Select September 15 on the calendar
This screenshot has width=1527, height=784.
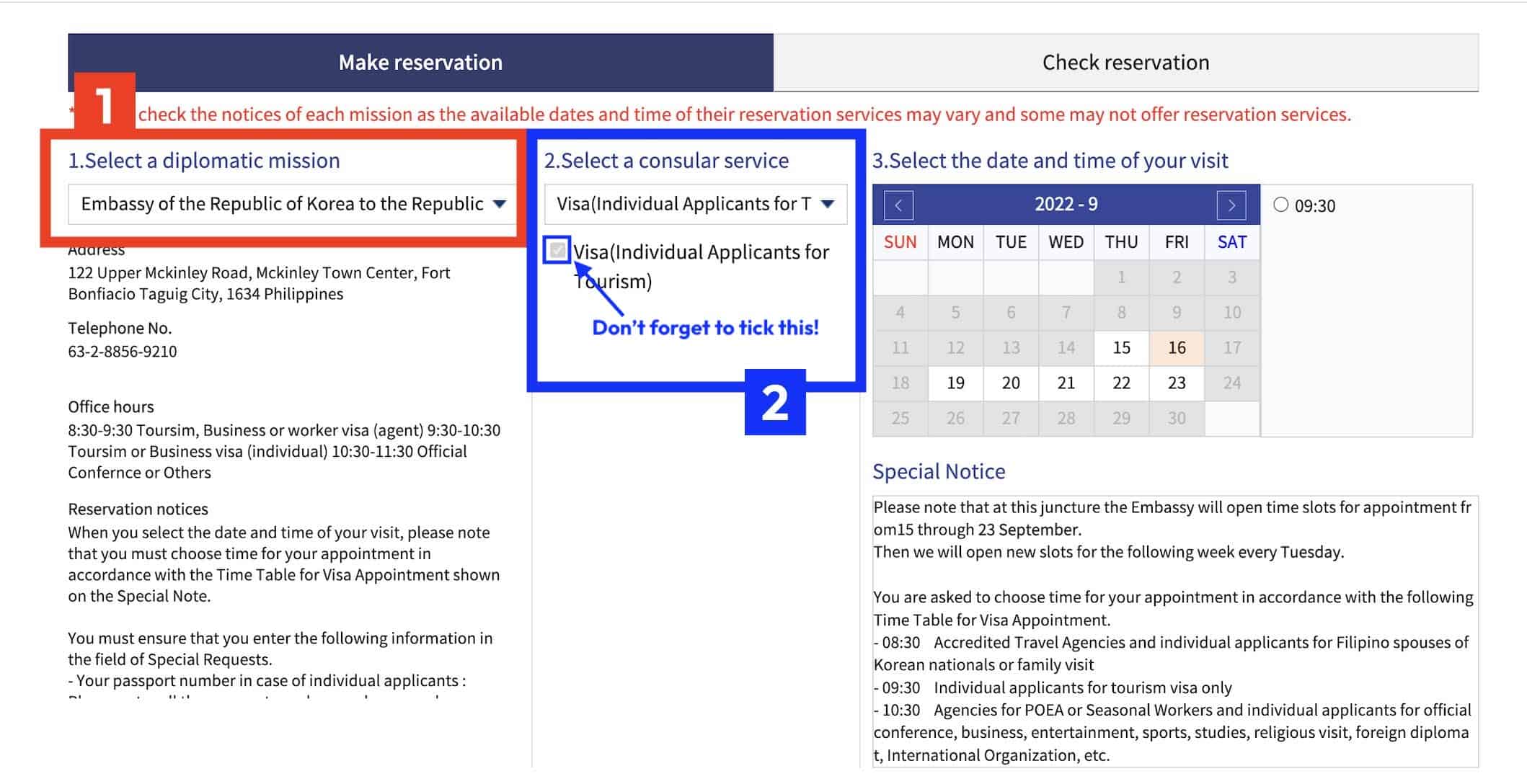pyautogui.click(x=1119, y=347)
